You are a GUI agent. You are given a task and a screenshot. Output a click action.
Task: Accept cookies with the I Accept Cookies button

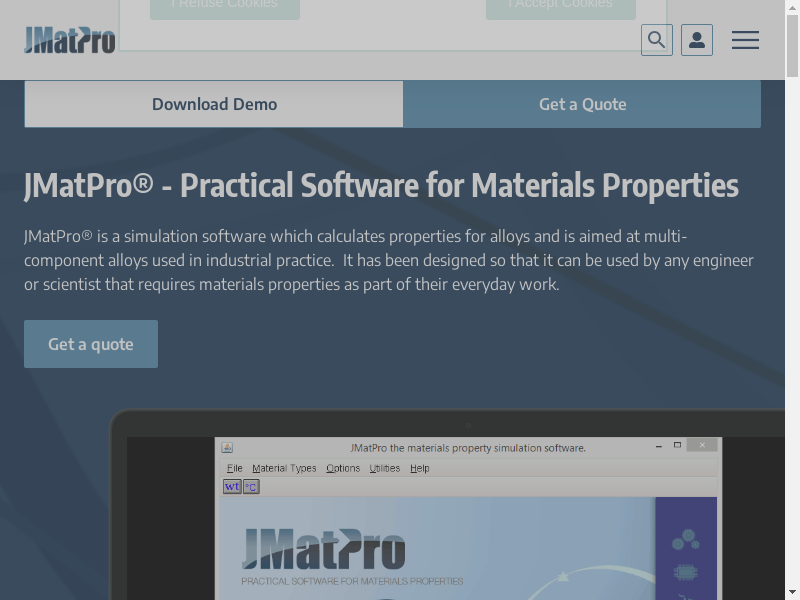pos(560,6)
